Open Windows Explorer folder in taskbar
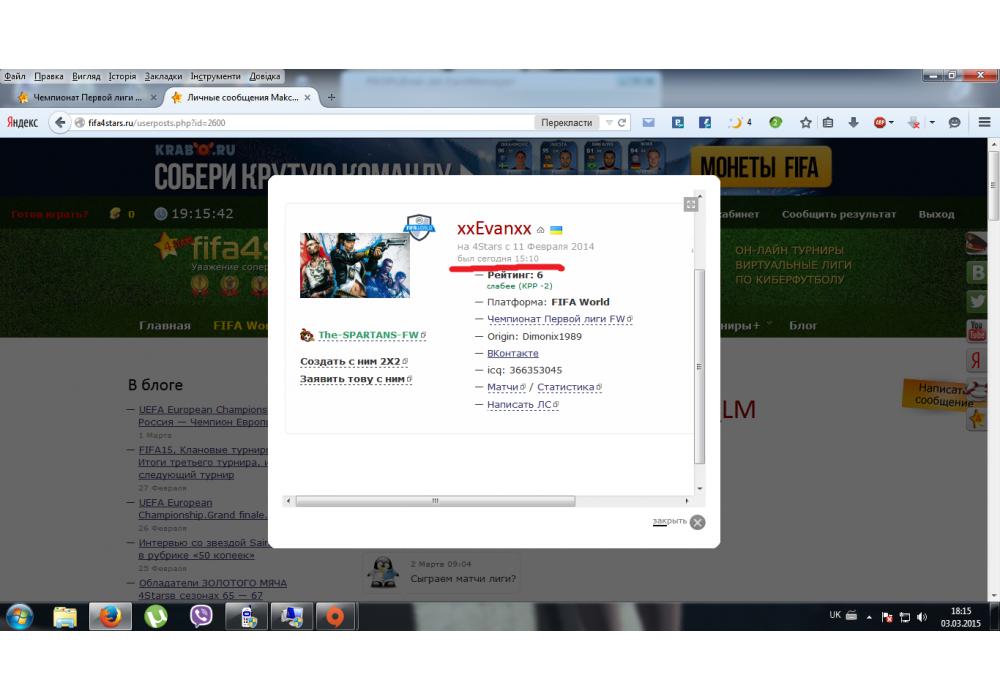This screenshot has width=1000, height=700. point(64,616)
